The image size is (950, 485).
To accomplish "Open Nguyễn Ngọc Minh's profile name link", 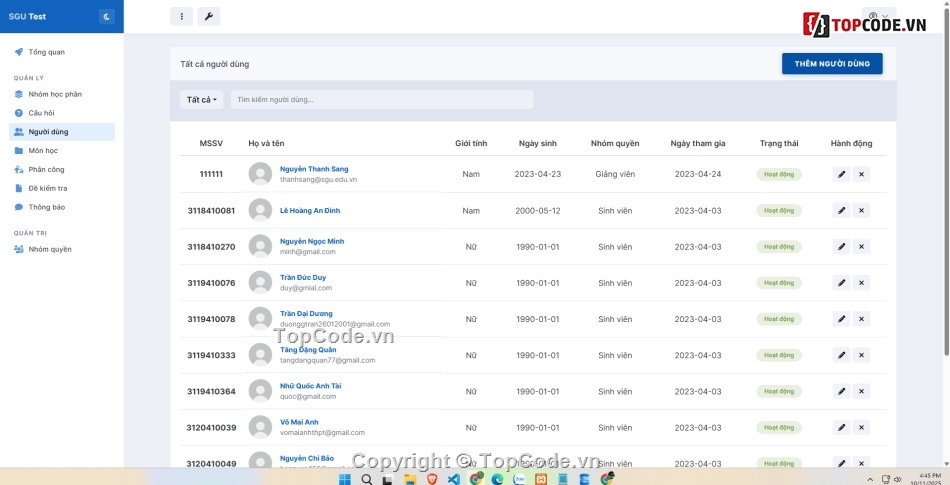I will [312, 241].
